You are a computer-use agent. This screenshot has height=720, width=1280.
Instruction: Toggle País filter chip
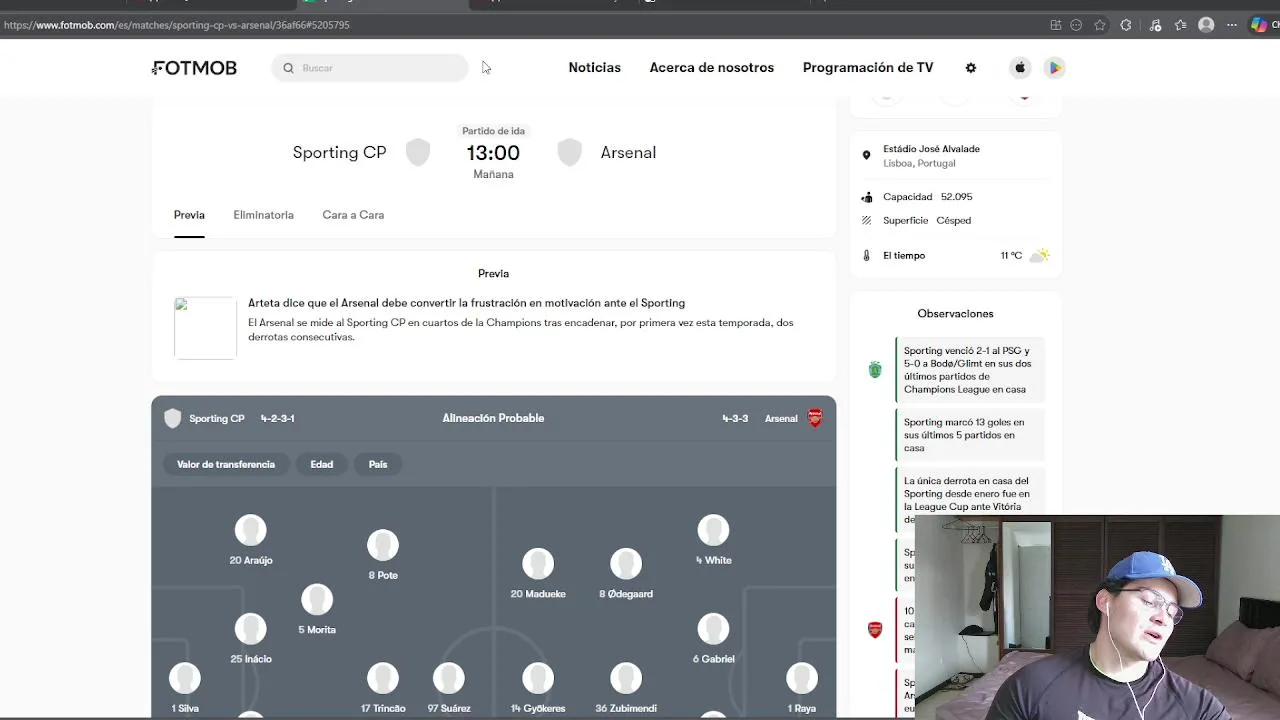(378, 464)
